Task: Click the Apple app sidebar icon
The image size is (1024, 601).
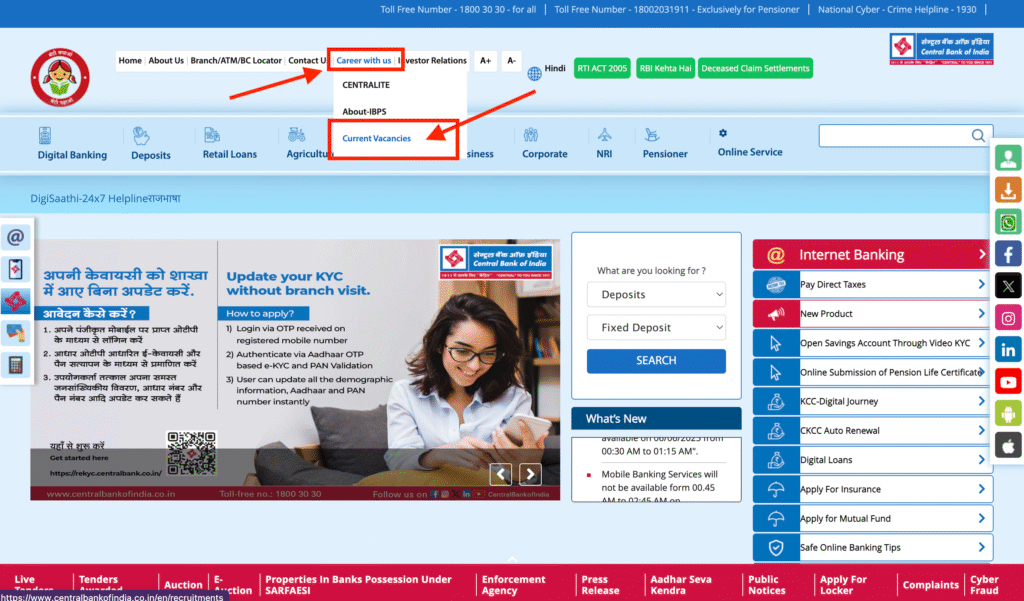Action: 1008,446
